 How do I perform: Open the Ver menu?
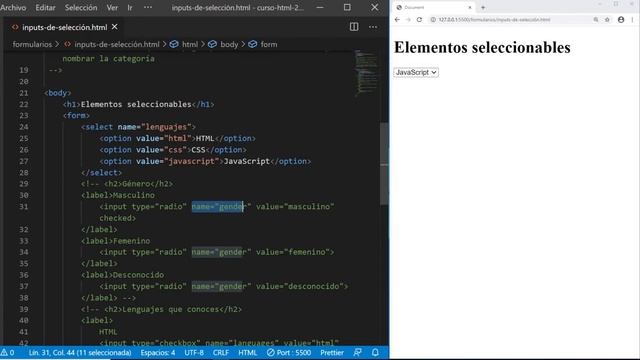tap(112, 7)
